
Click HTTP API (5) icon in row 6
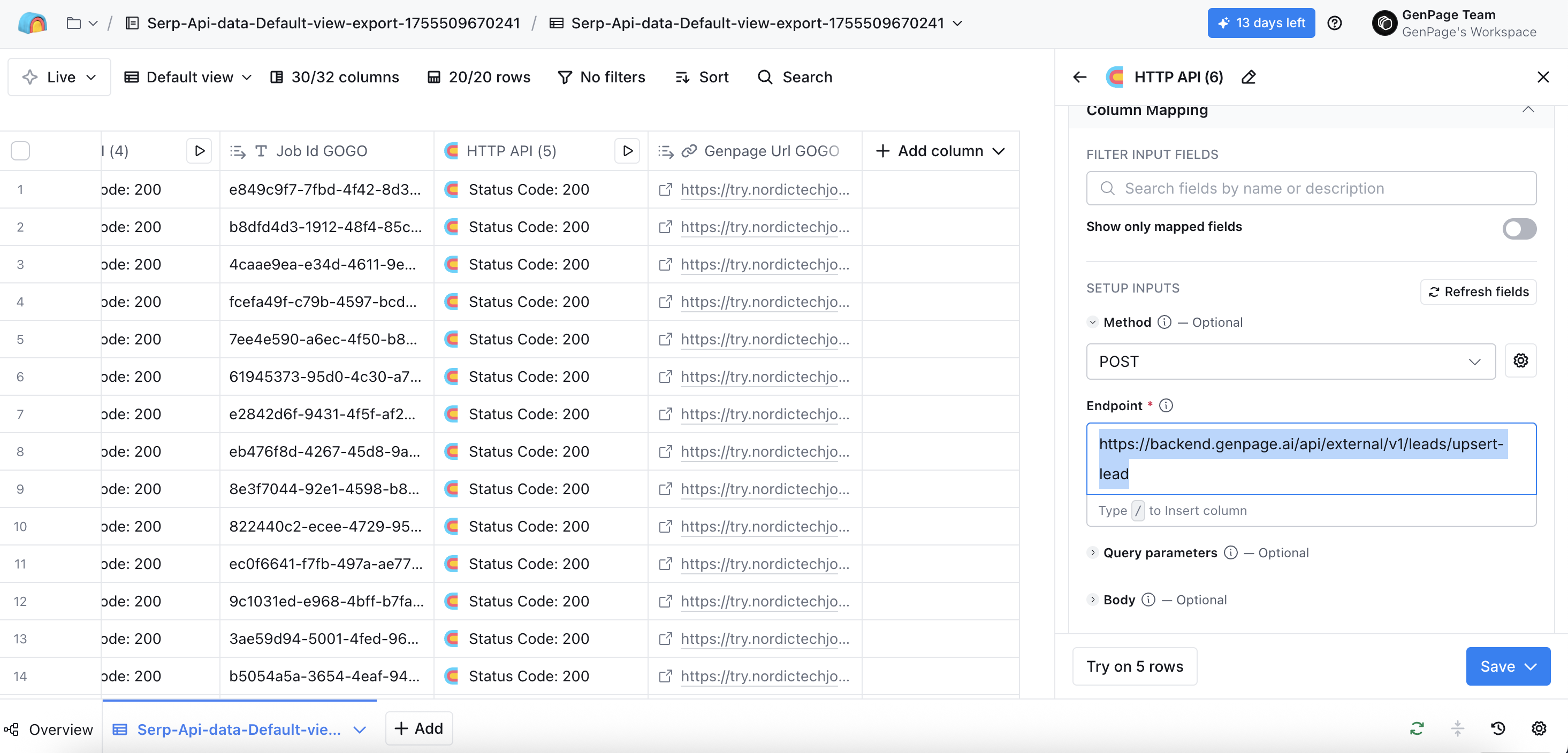(451, 376)
